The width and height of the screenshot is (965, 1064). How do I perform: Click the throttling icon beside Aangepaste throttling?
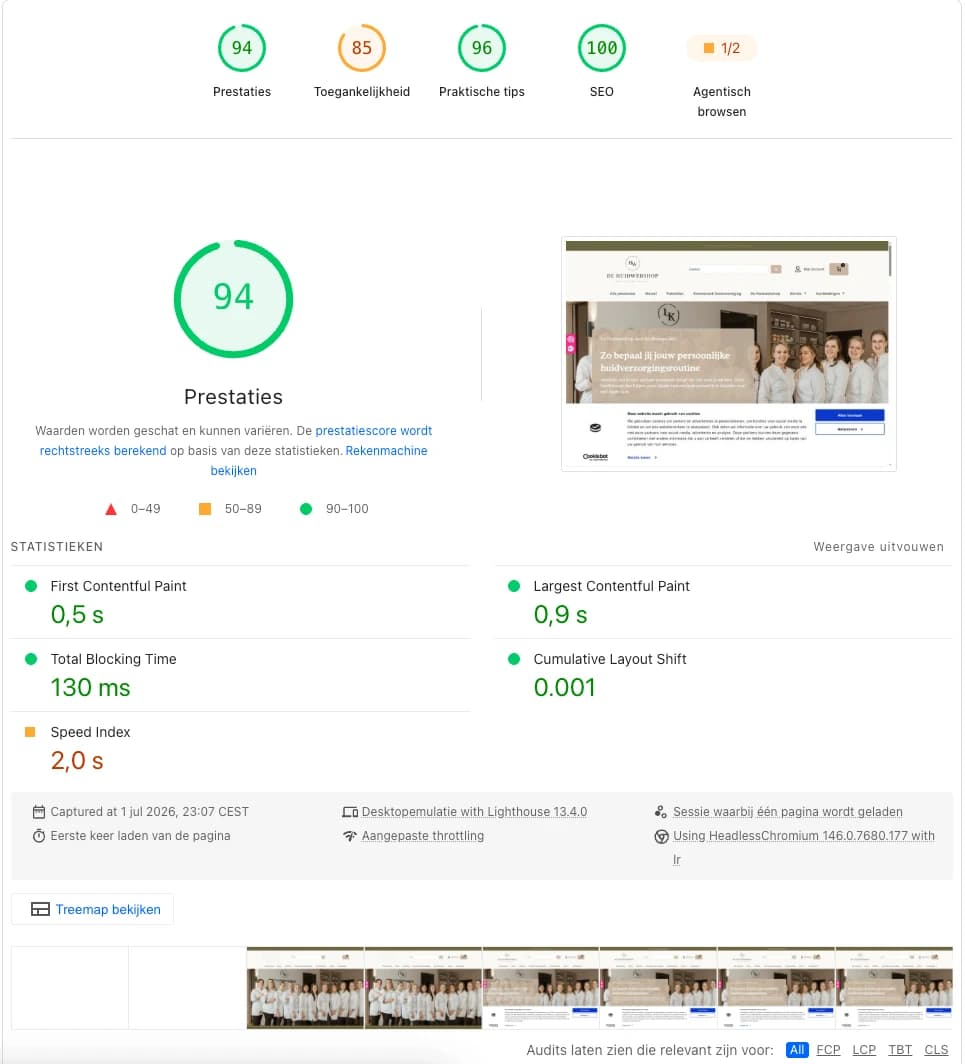pos(350,836)
